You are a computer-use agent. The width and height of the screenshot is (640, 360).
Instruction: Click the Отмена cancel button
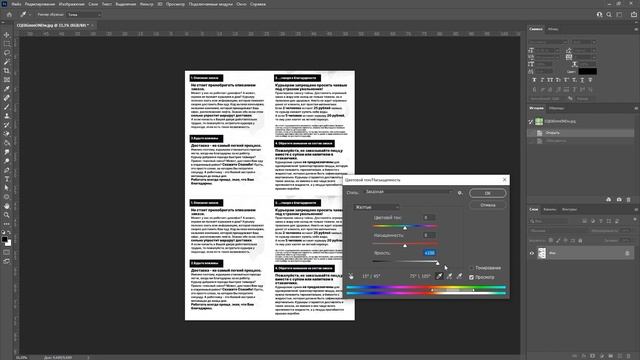coord(487,205)
